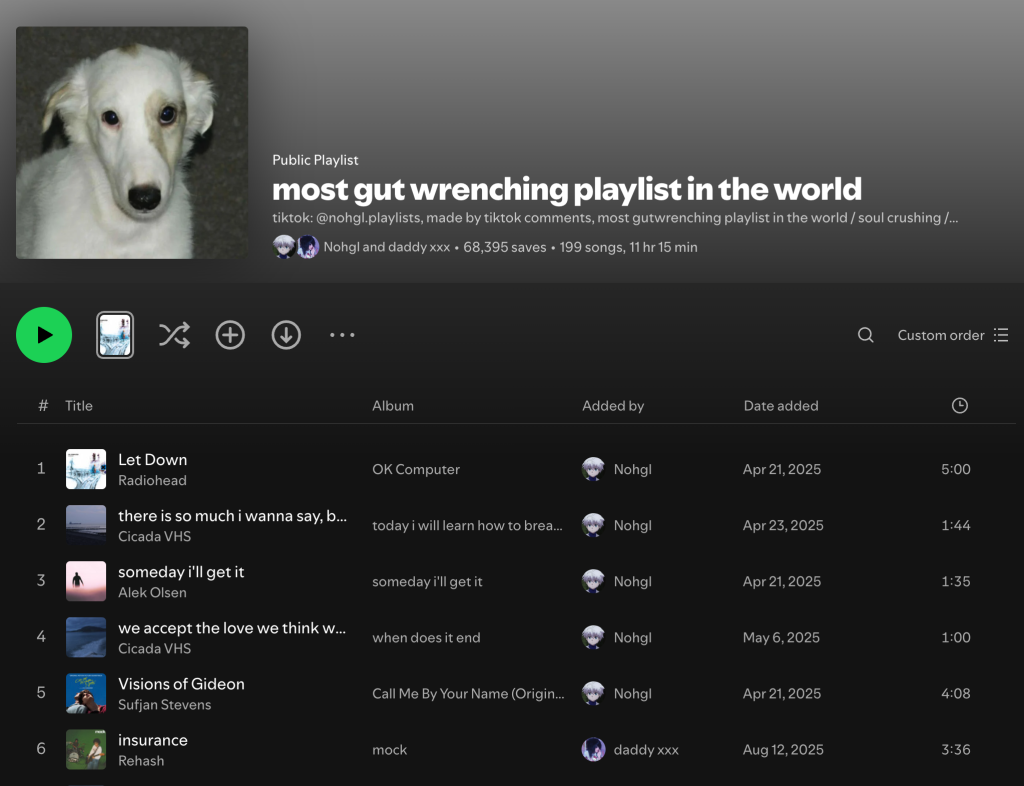Sort tracks by Album column header
The width and height of the screenshot is (1024, 786).
[393, 405]
